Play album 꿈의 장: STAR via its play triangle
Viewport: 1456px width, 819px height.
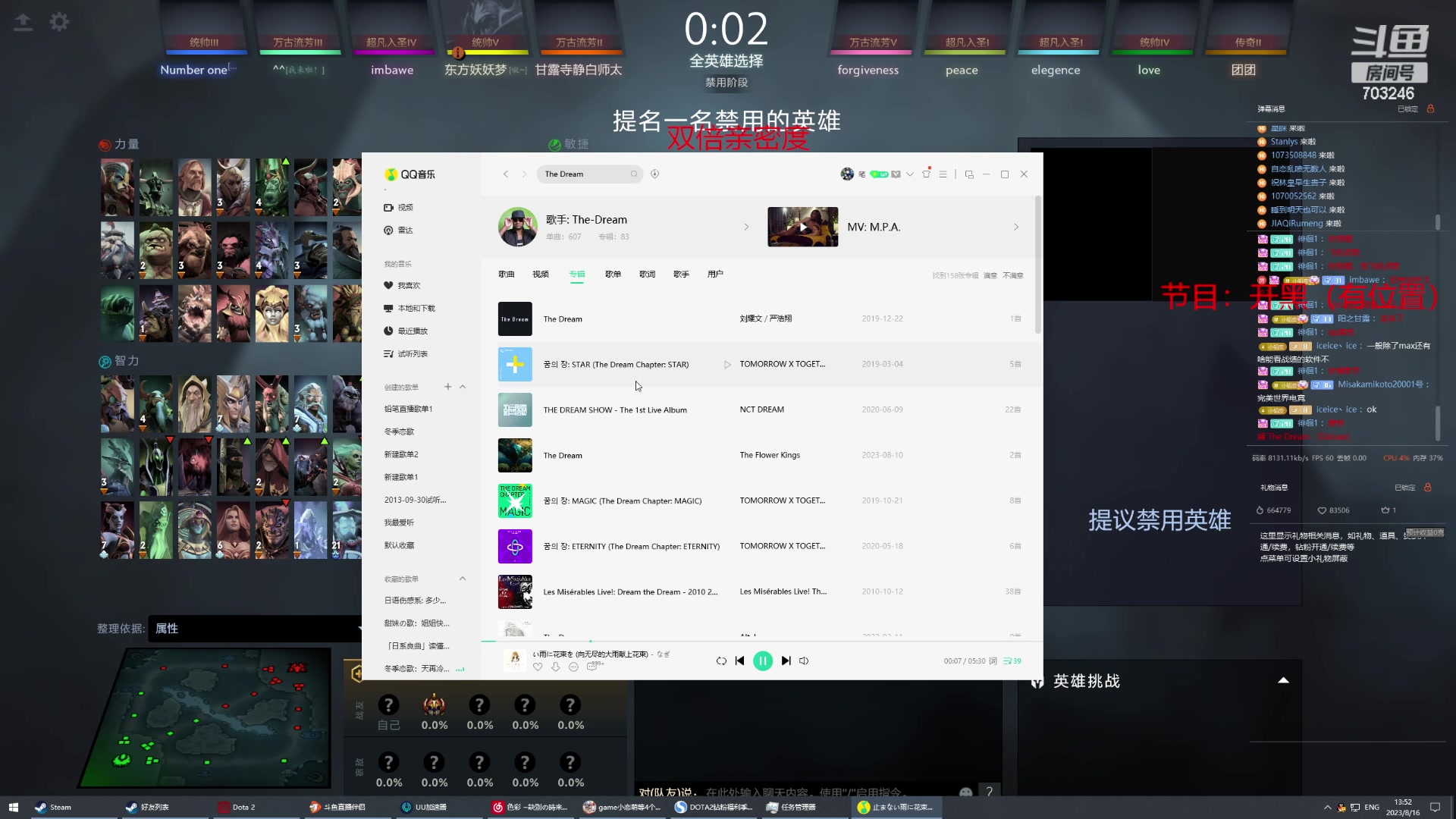727,364
